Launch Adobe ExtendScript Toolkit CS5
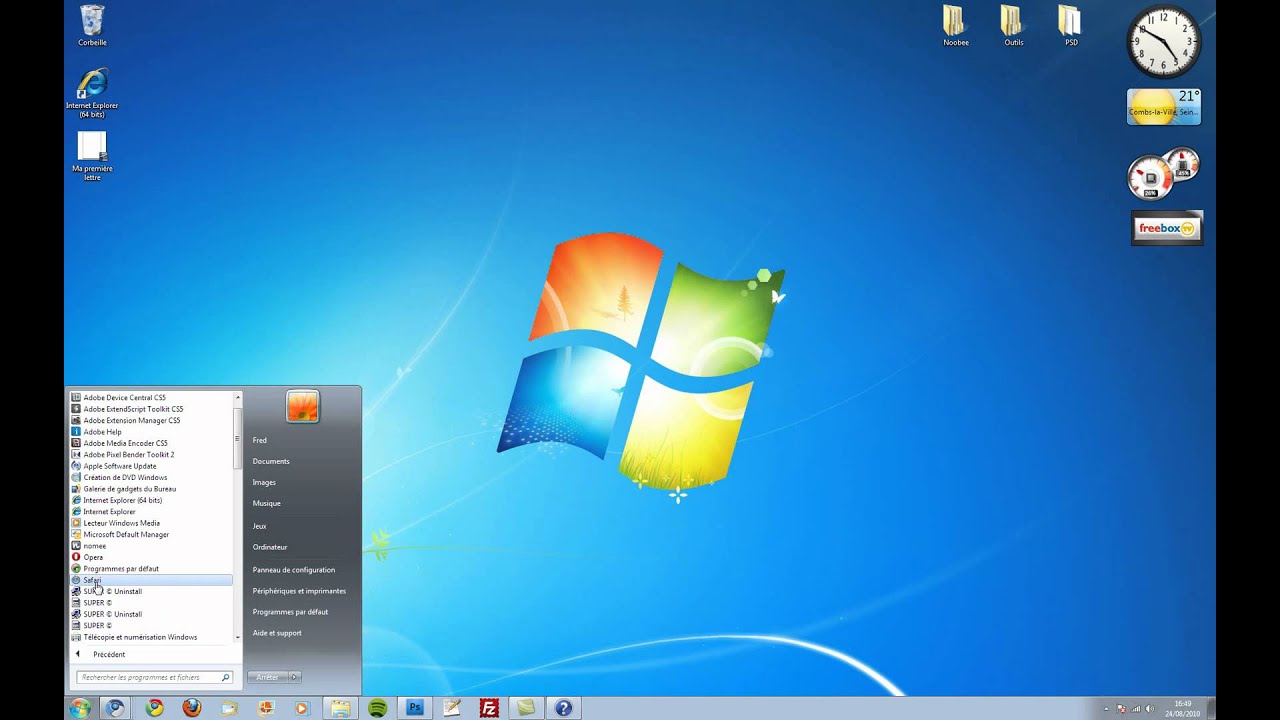The height and width of the screenshot is (720, 1280). pyautogui.click(x=152, y=409)
